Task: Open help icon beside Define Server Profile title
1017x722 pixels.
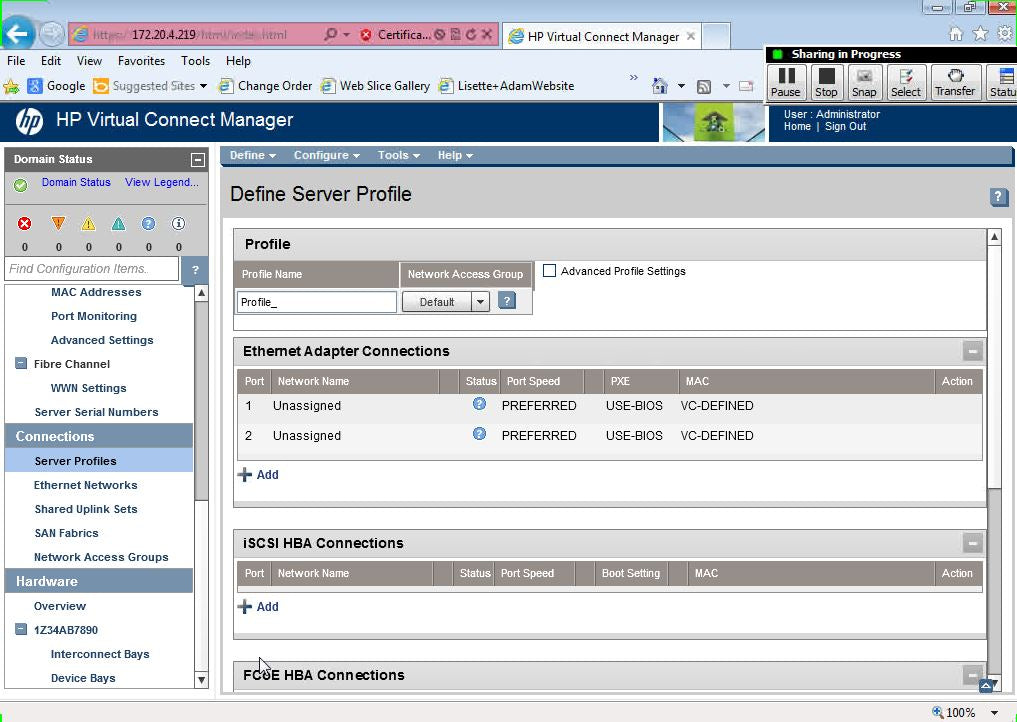Action: 999,197
